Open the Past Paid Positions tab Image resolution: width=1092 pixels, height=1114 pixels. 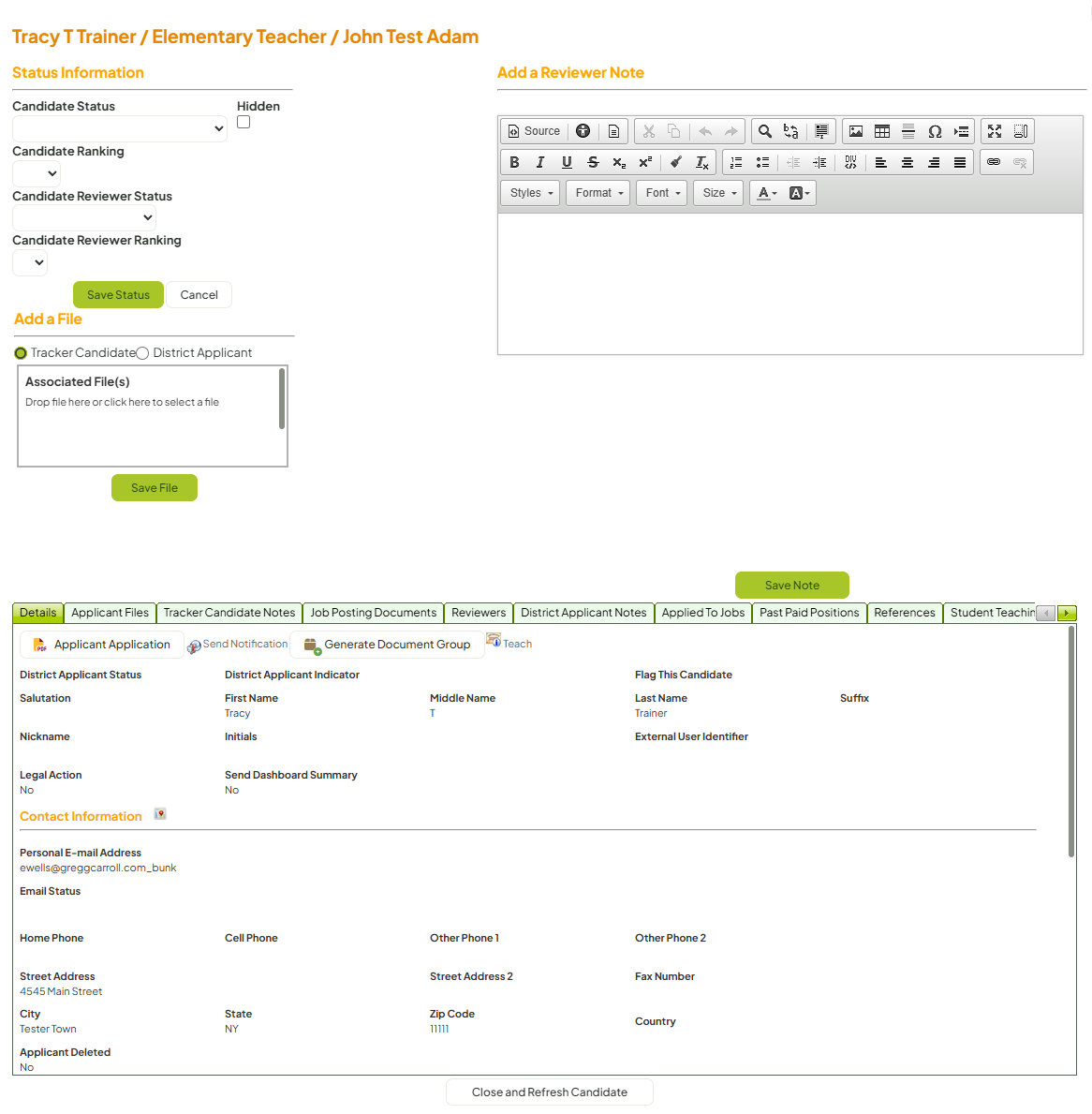click(x=809, y=613)
